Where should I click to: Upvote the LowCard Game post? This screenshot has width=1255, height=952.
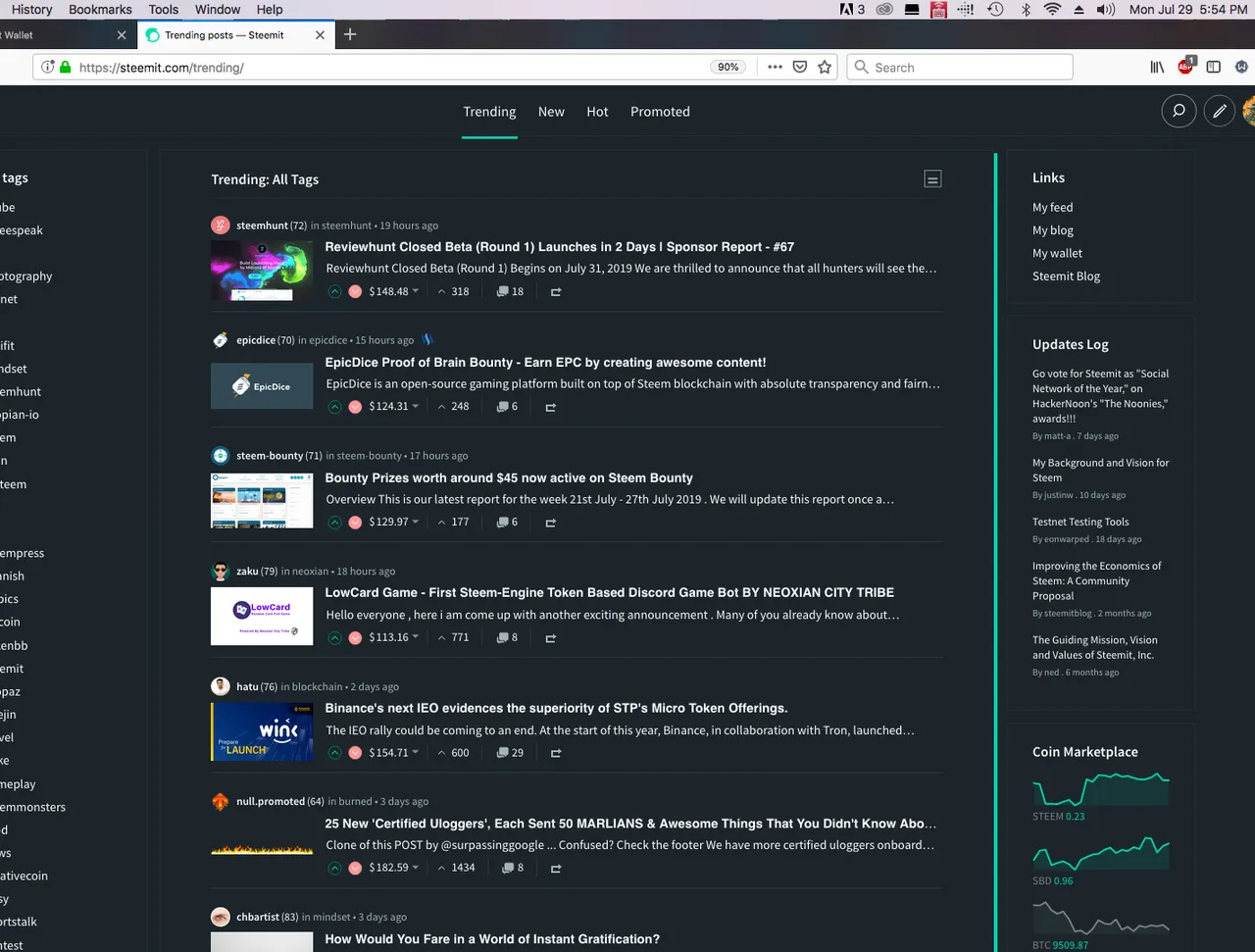click(x=334, y=638)
